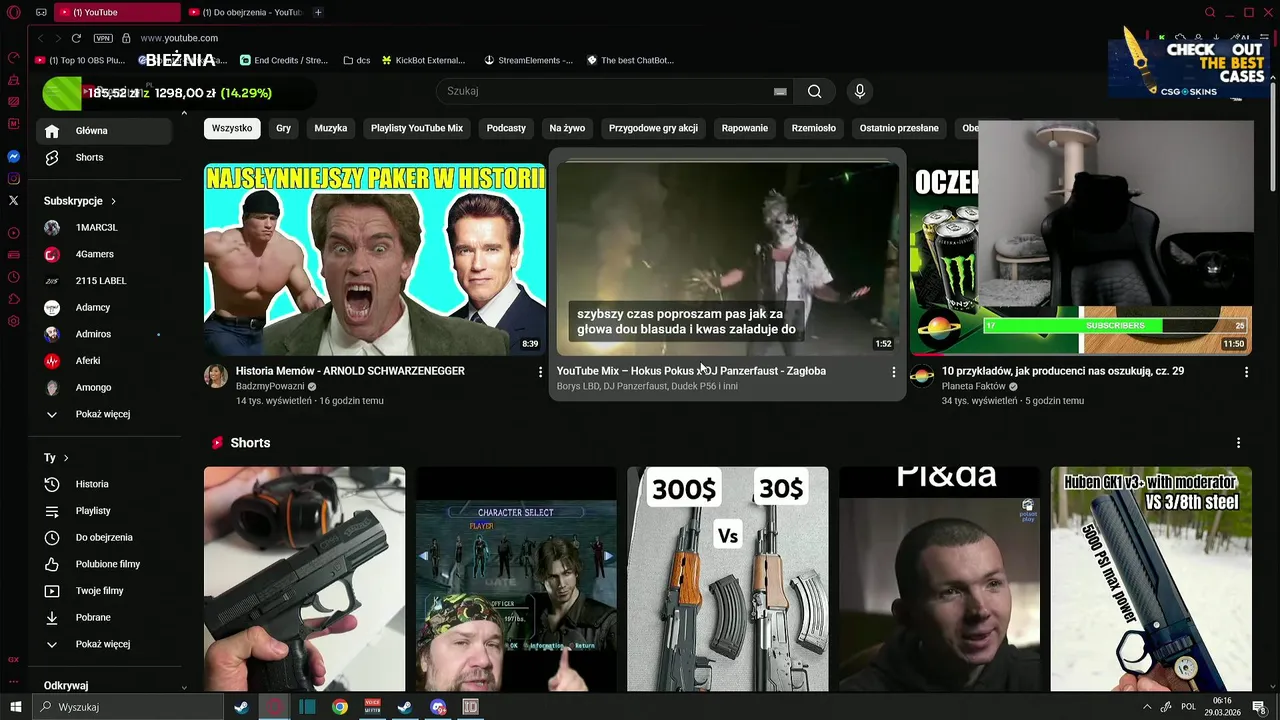
Task: Click the search magnifier button
Action: click(815, 91)
